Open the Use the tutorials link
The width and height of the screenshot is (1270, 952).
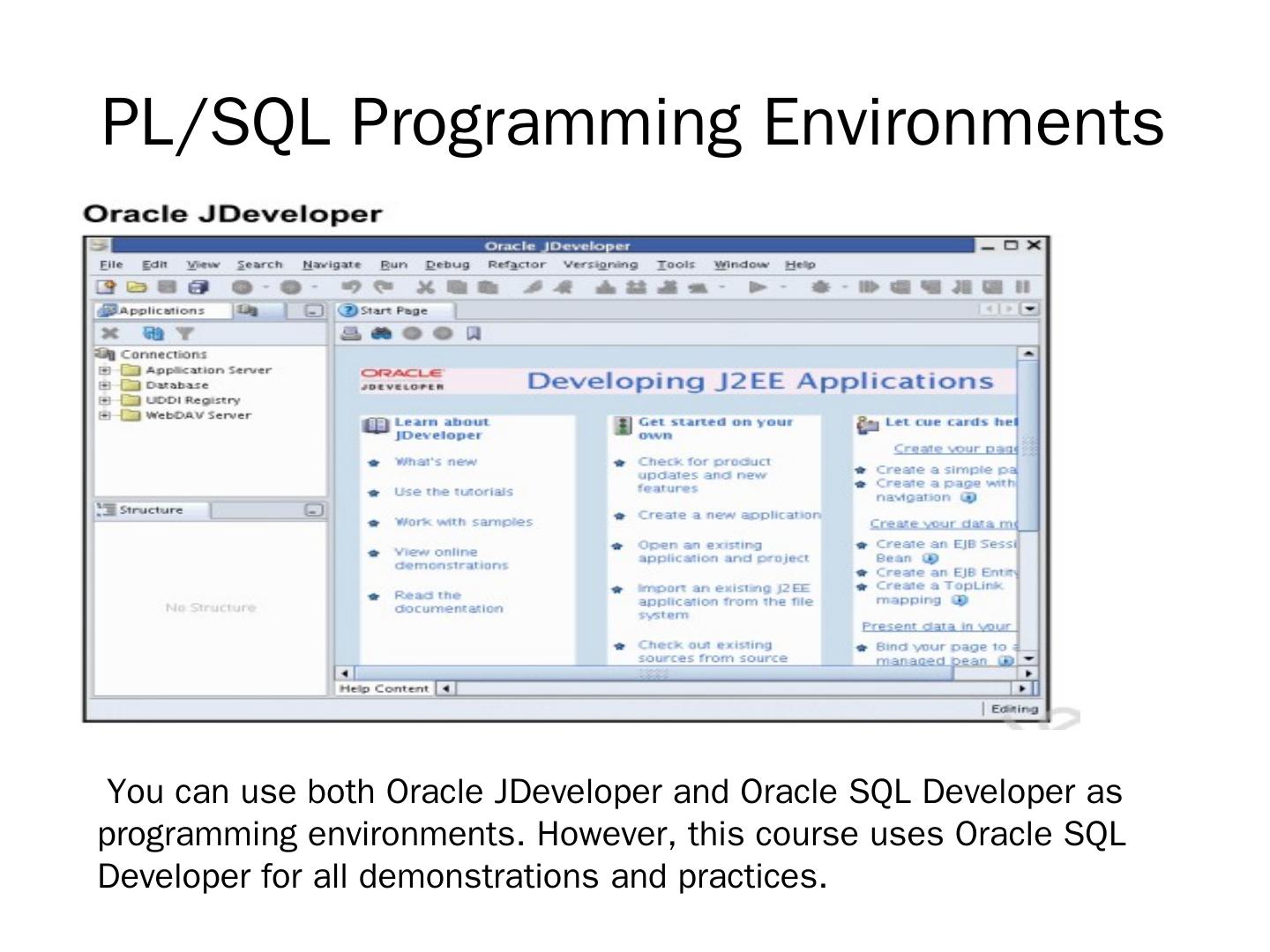pos(453,492)
